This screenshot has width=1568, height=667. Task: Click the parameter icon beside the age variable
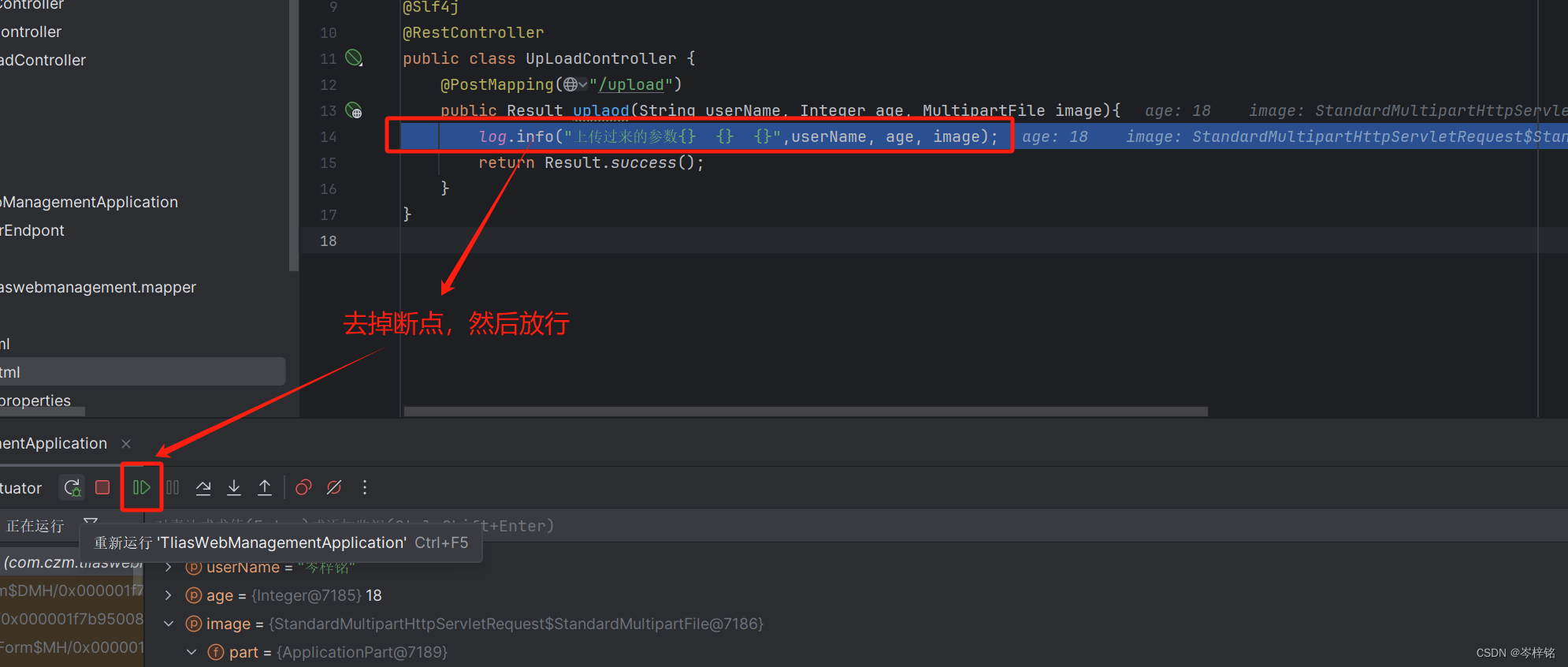[x=194, y=595]
